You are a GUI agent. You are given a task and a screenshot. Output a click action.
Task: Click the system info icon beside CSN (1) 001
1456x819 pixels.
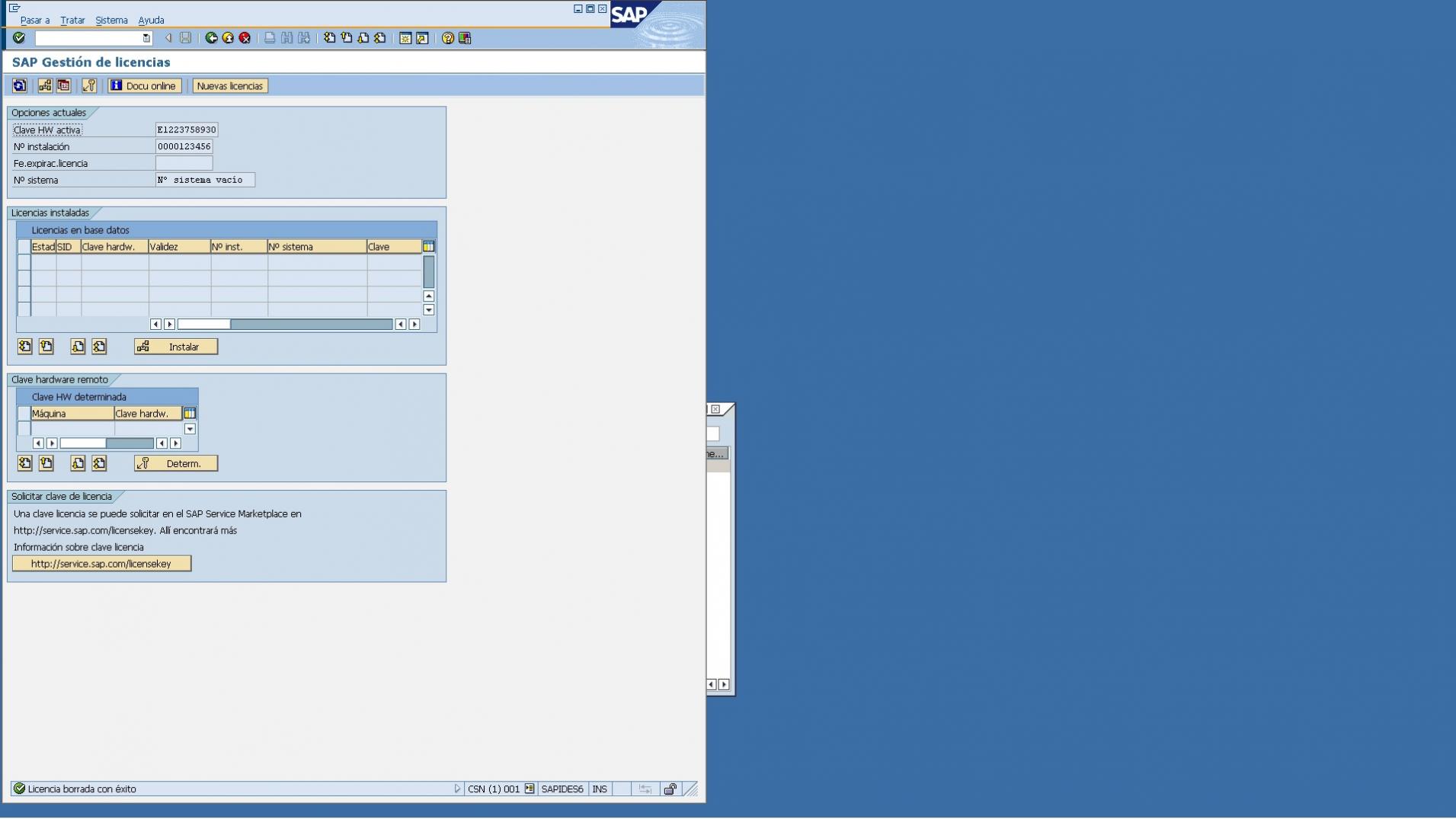pos(530,789)
